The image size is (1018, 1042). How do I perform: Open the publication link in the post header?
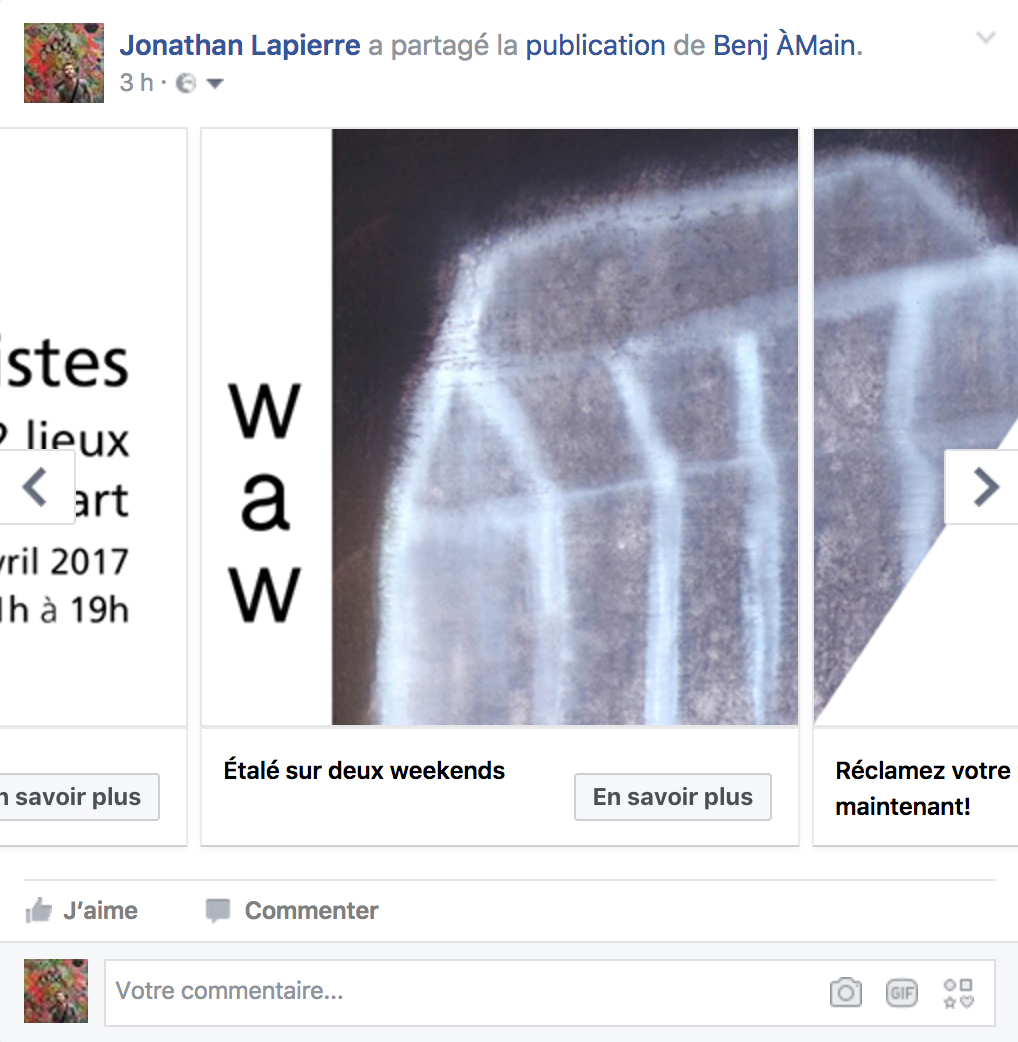[595, 45]
